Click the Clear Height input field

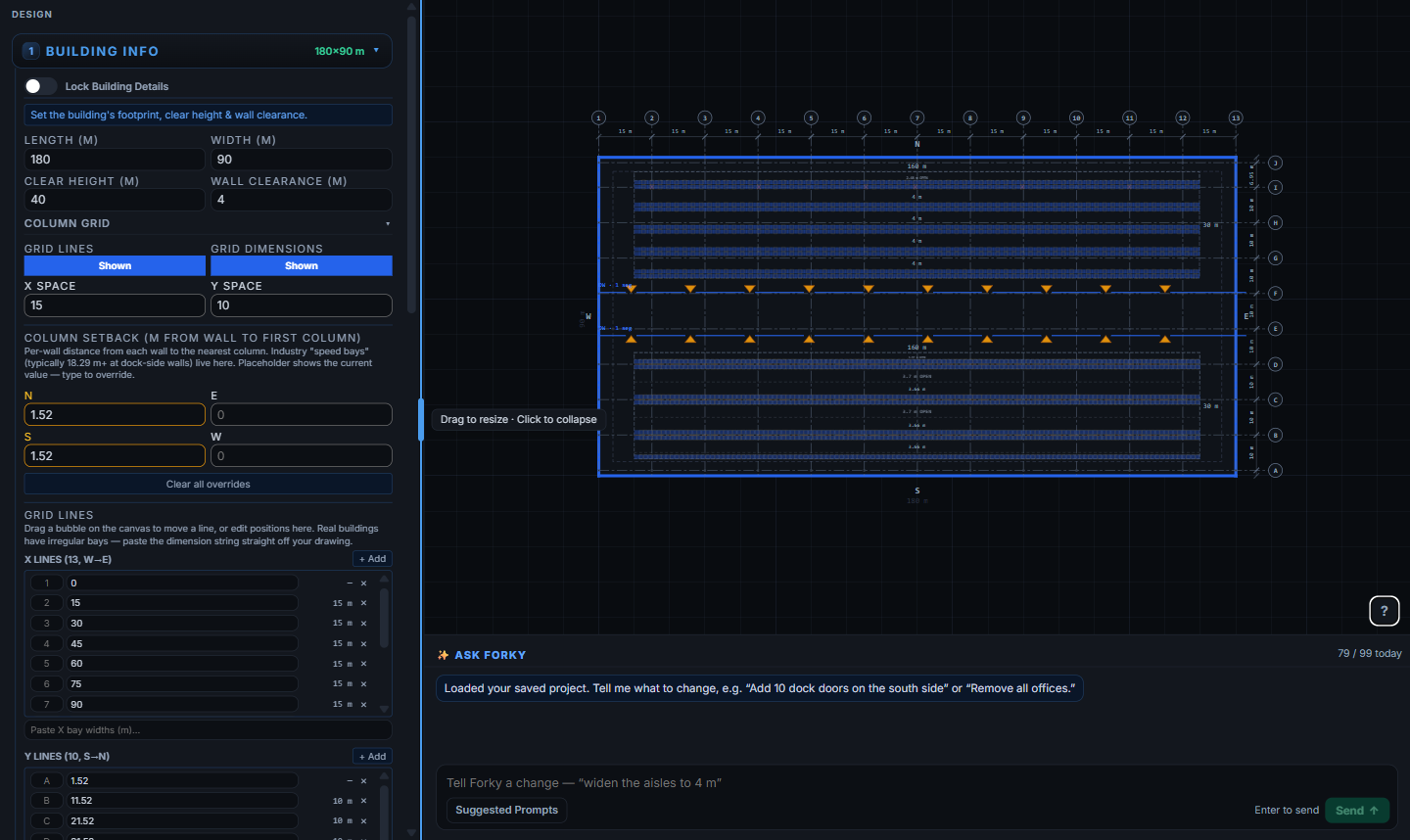click(115, 200)
